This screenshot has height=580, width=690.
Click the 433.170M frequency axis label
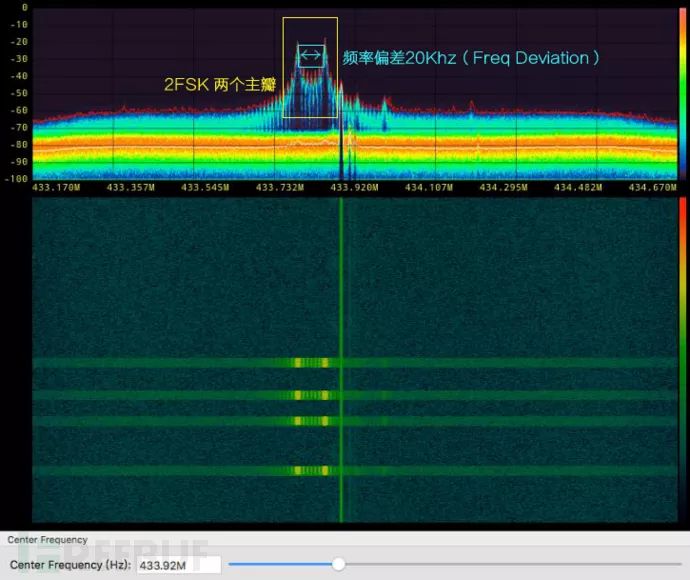[x=56, y=187]
